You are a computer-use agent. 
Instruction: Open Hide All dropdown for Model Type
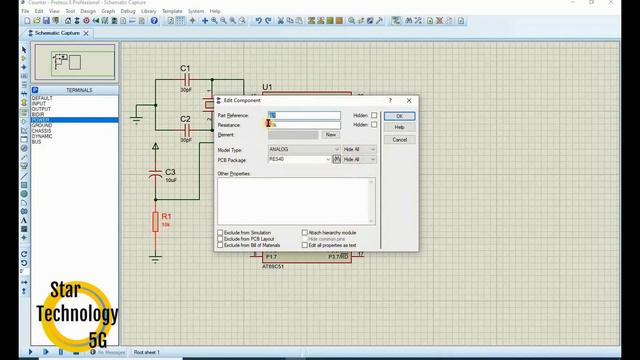pos(359,149)
